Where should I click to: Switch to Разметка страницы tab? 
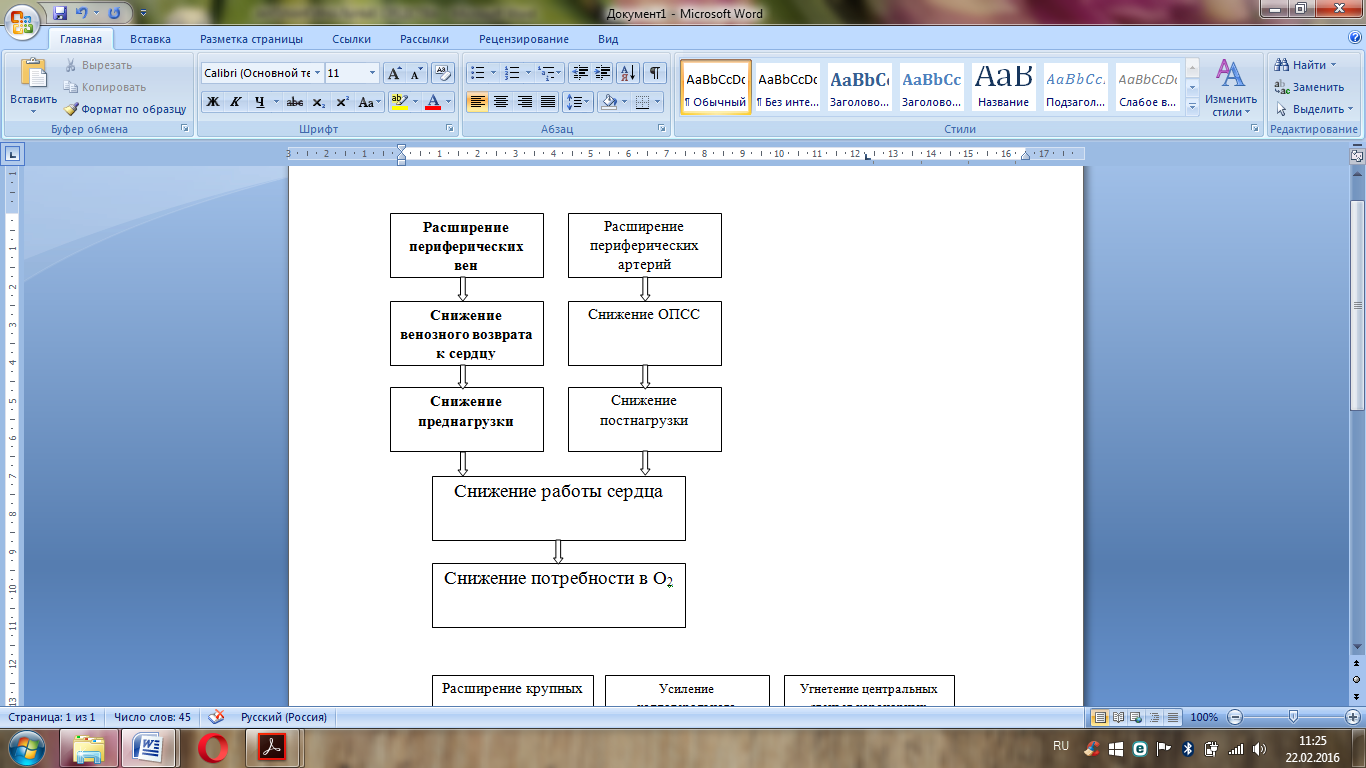(251, 39)
